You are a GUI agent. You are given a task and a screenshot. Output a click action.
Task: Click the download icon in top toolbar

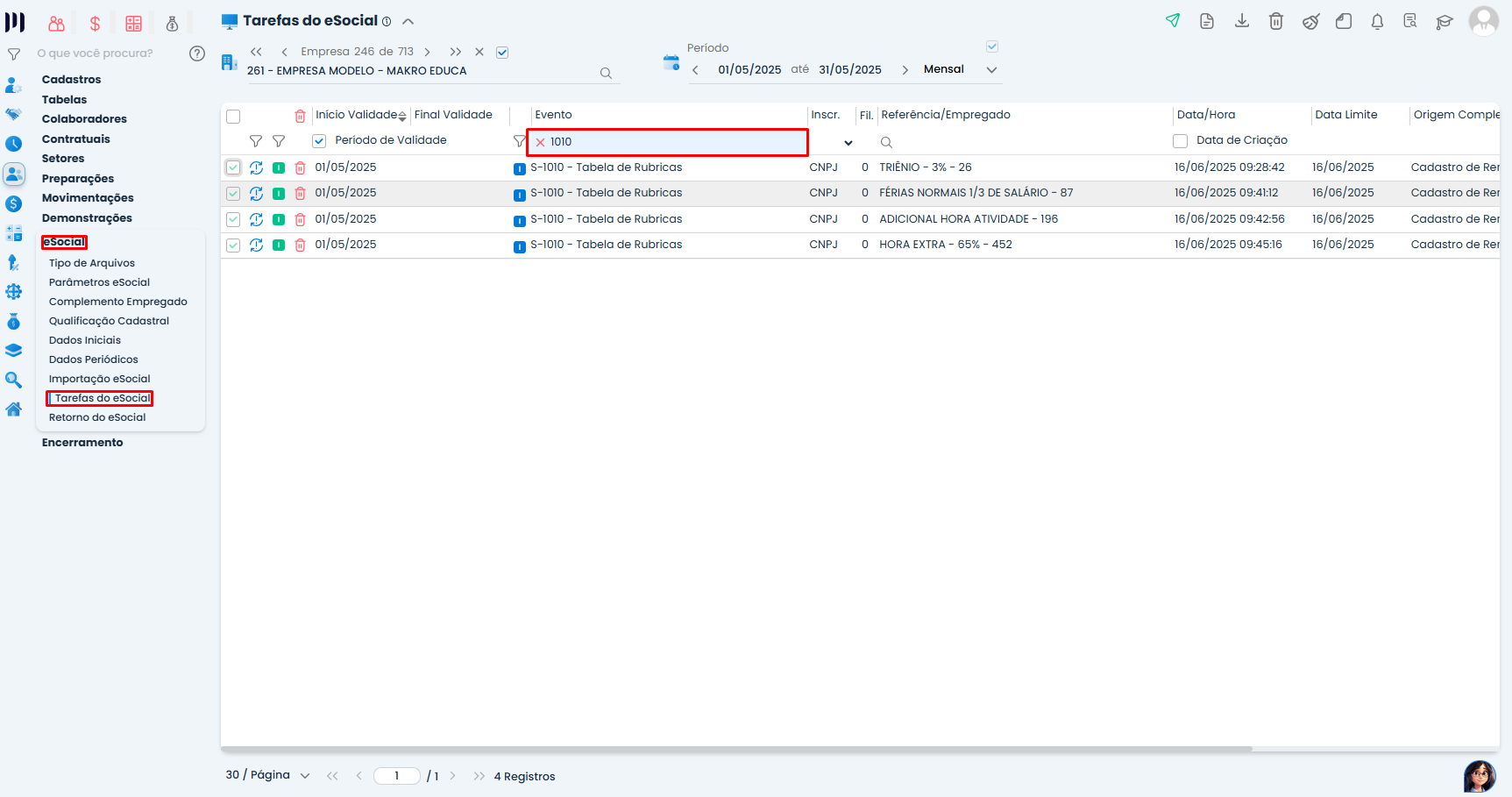click(1242, 21)
